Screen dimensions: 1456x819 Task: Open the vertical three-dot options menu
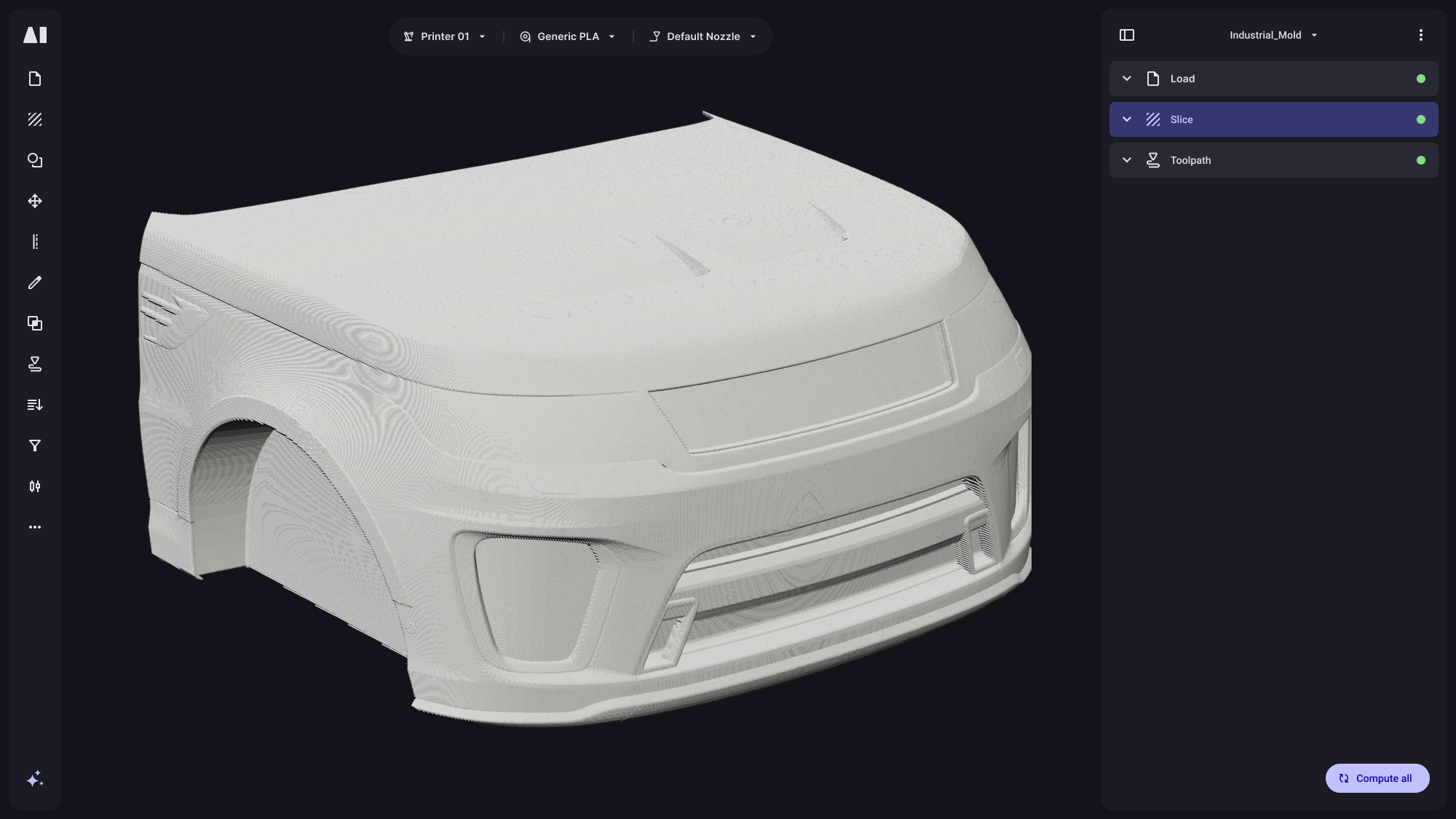coord(1420,35)
